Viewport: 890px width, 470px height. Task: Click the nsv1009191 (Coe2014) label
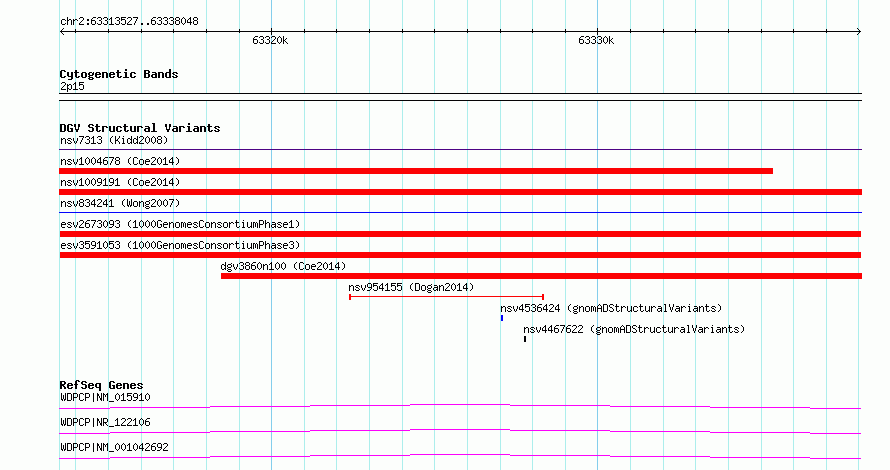click(120, 182)
